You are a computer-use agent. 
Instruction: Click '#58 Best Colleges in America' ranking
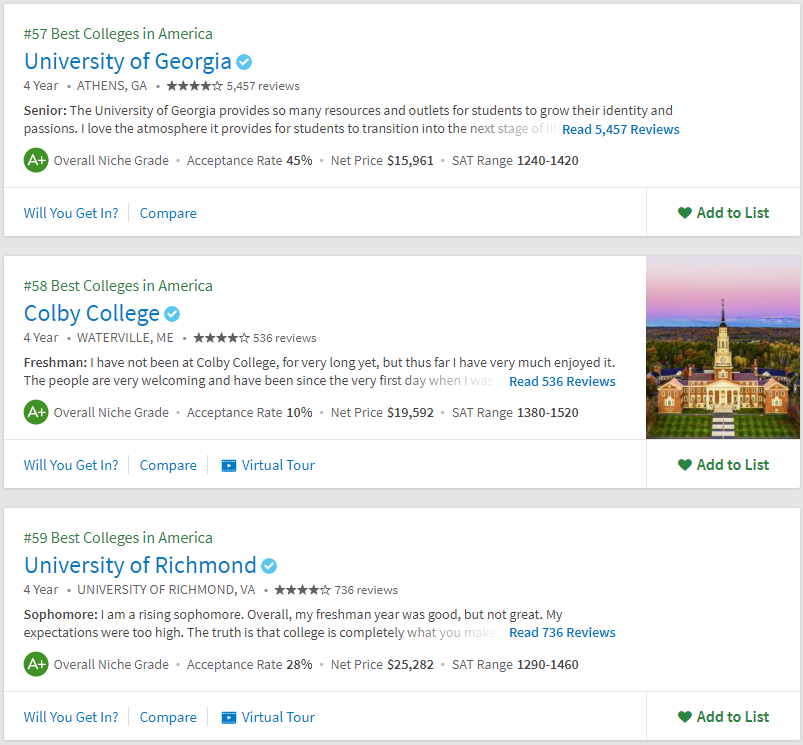point(118,286)
